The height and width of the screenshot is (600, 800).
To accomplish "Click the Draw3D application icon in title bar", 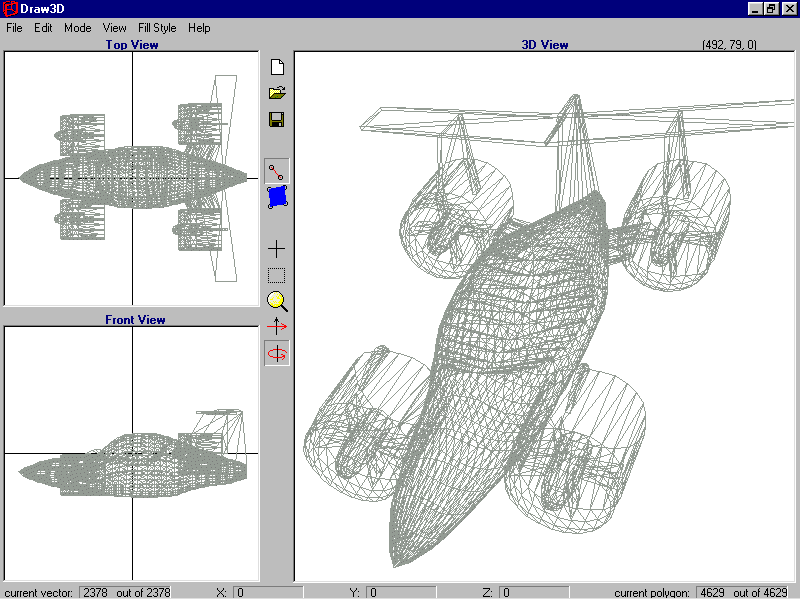I will click(10, 9).
